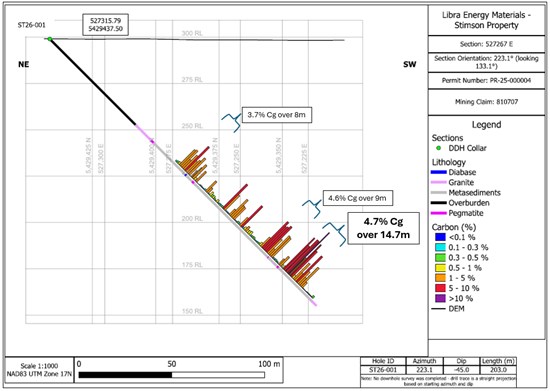Click the 275 RL elevation label

pos(192,80)
